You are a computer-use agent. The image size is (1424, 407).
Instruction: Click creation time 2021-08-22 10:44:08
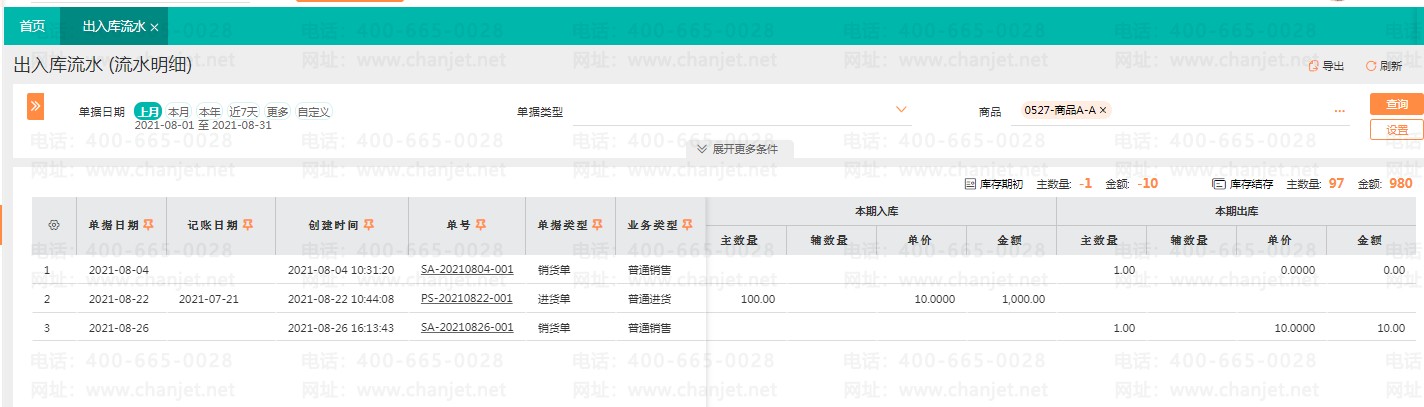click(x=340, y=298)
